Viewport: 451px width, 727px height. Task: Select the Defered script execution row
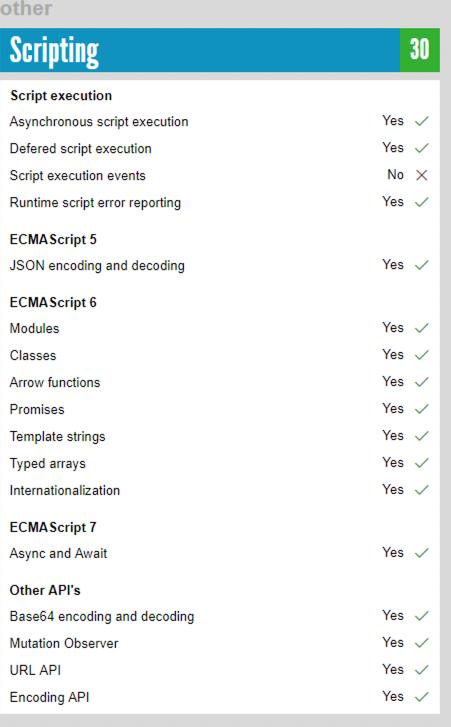coord(220,148)
